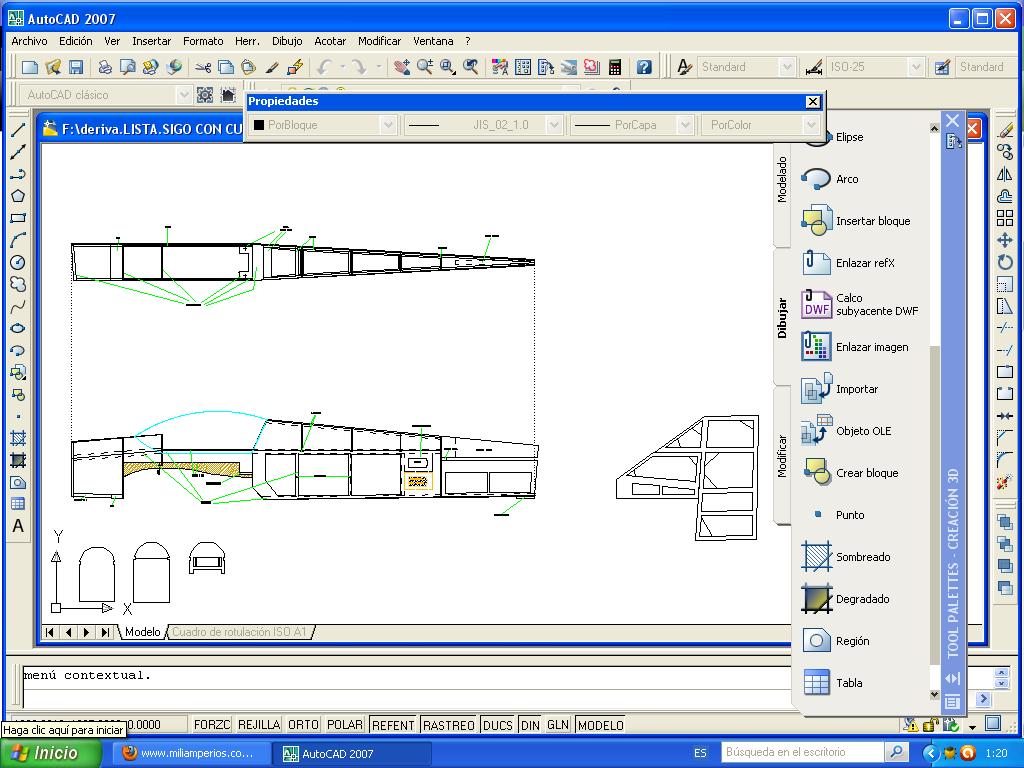Click the Búsqueda en el escritorio field

pyautogui.click(x=803, y=752)
